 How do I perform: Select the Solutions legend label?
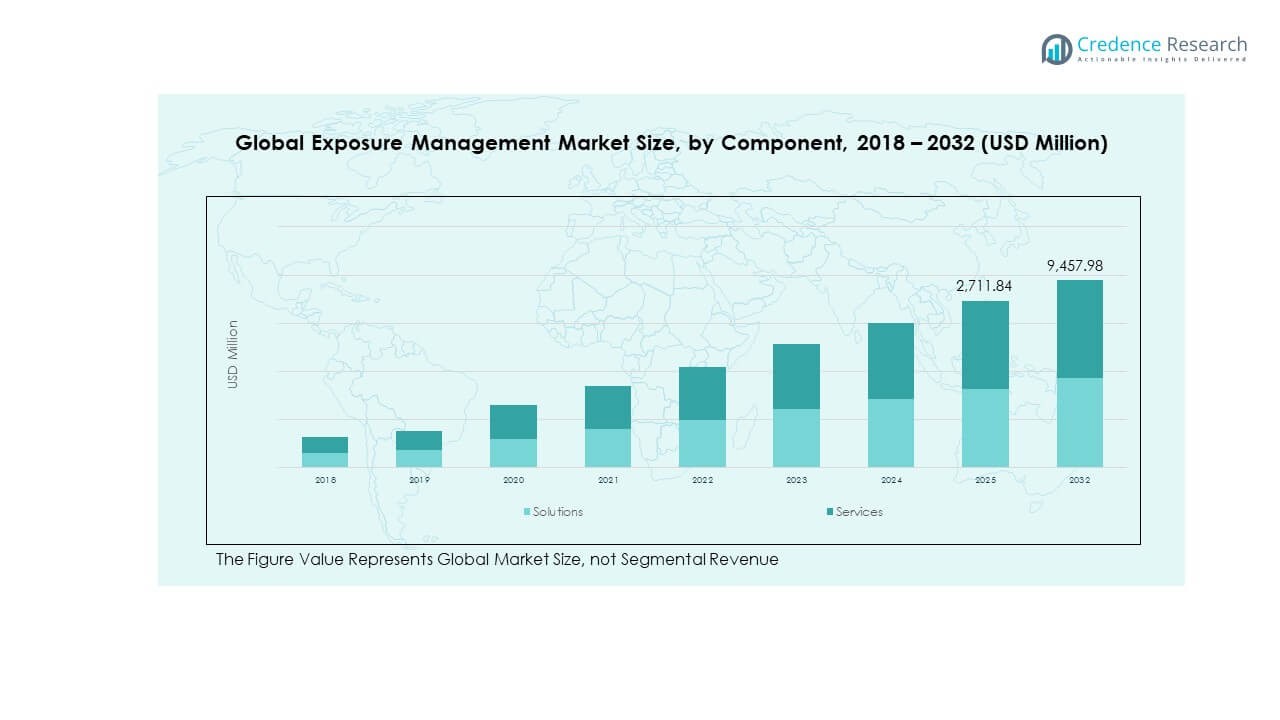click(557, 512)
